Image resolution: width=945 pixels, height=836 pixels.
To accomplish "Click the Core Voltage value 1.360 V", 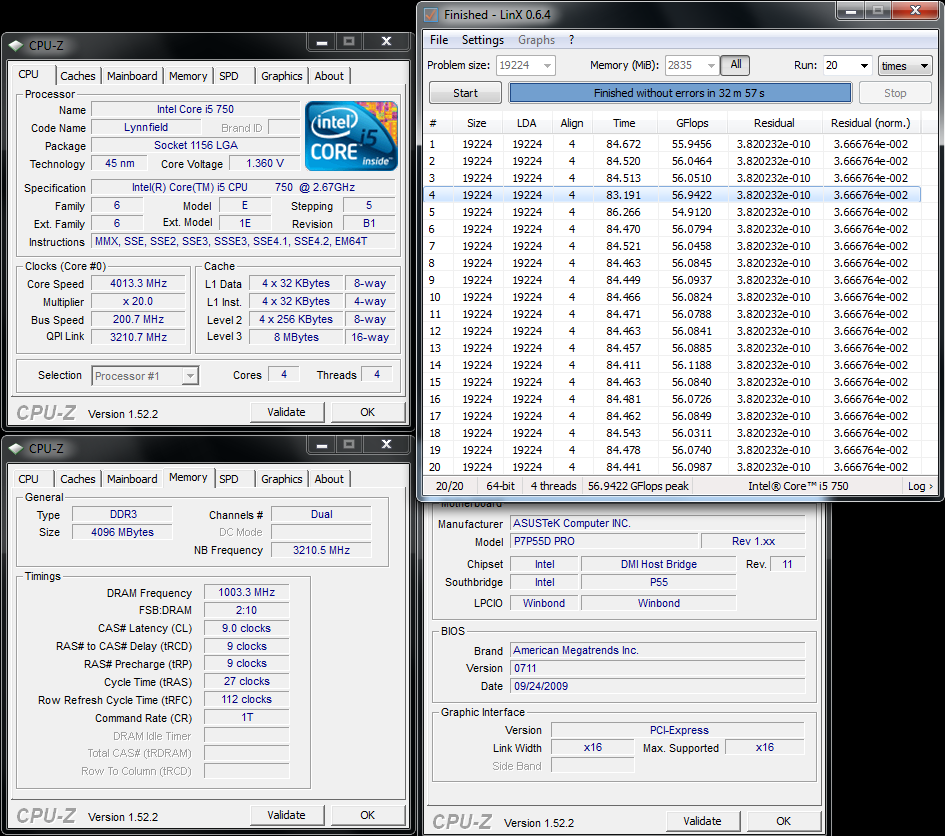I will 265,163.
